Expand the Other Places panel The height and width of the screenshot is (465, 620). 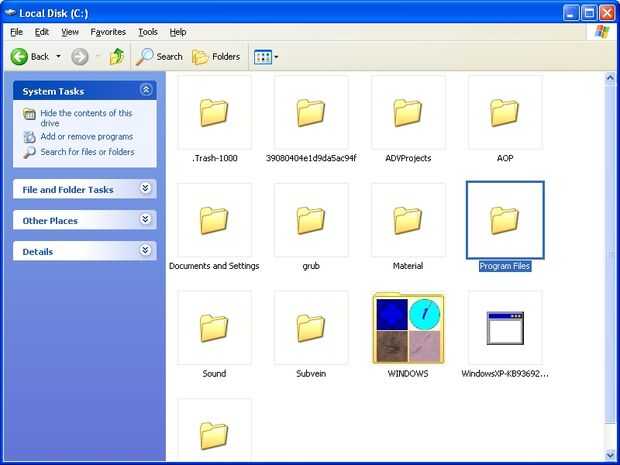146,219
